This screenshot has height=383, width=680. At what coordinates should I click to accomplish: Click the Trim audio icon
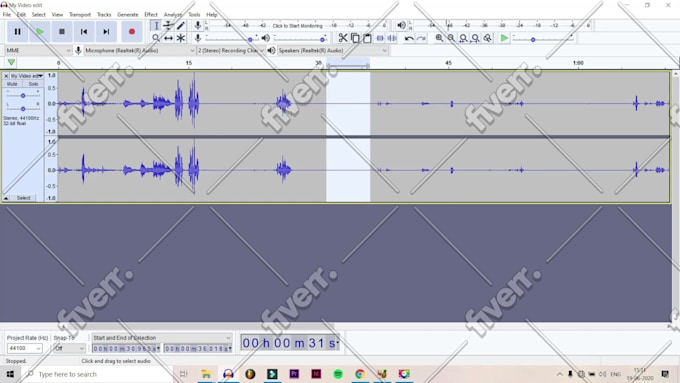tap(380, 38)
